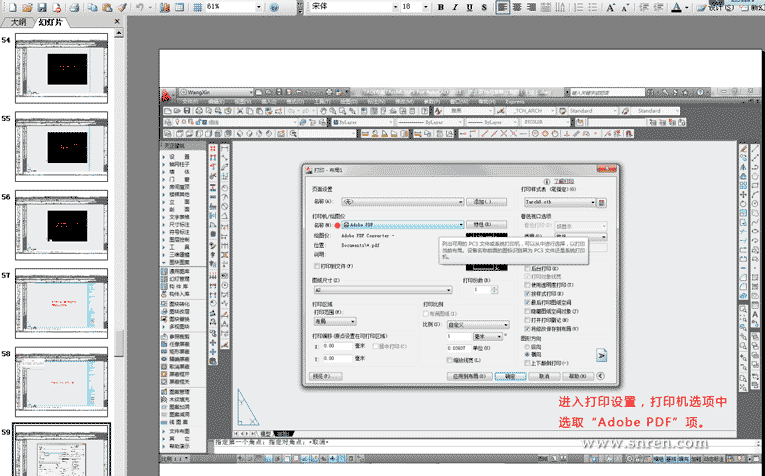765x476 pixels.
Task: Open the font size 18 dropdown
Action: pos(425,7)
